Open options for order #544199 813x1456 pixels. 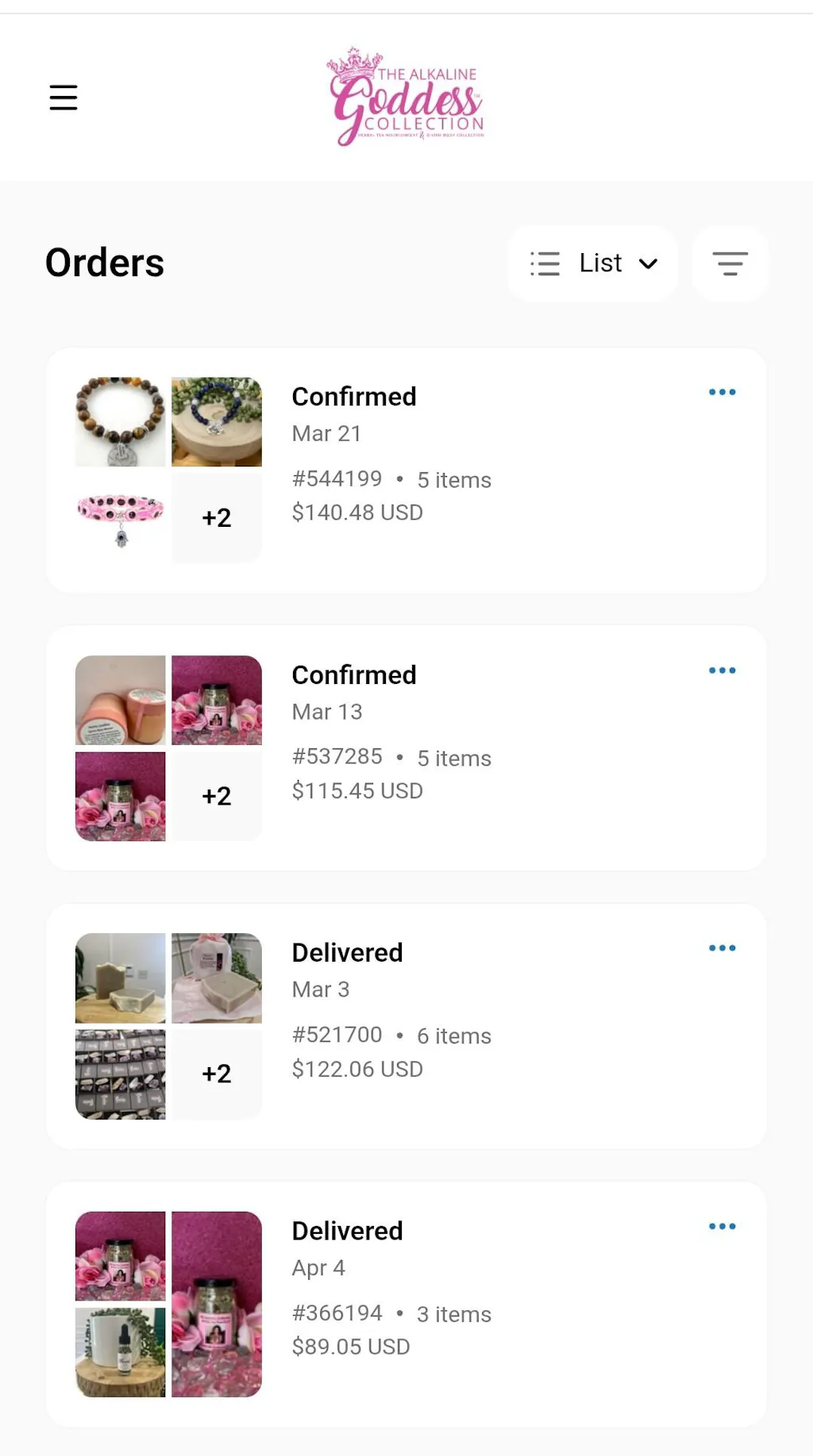(x=722, y=392)
